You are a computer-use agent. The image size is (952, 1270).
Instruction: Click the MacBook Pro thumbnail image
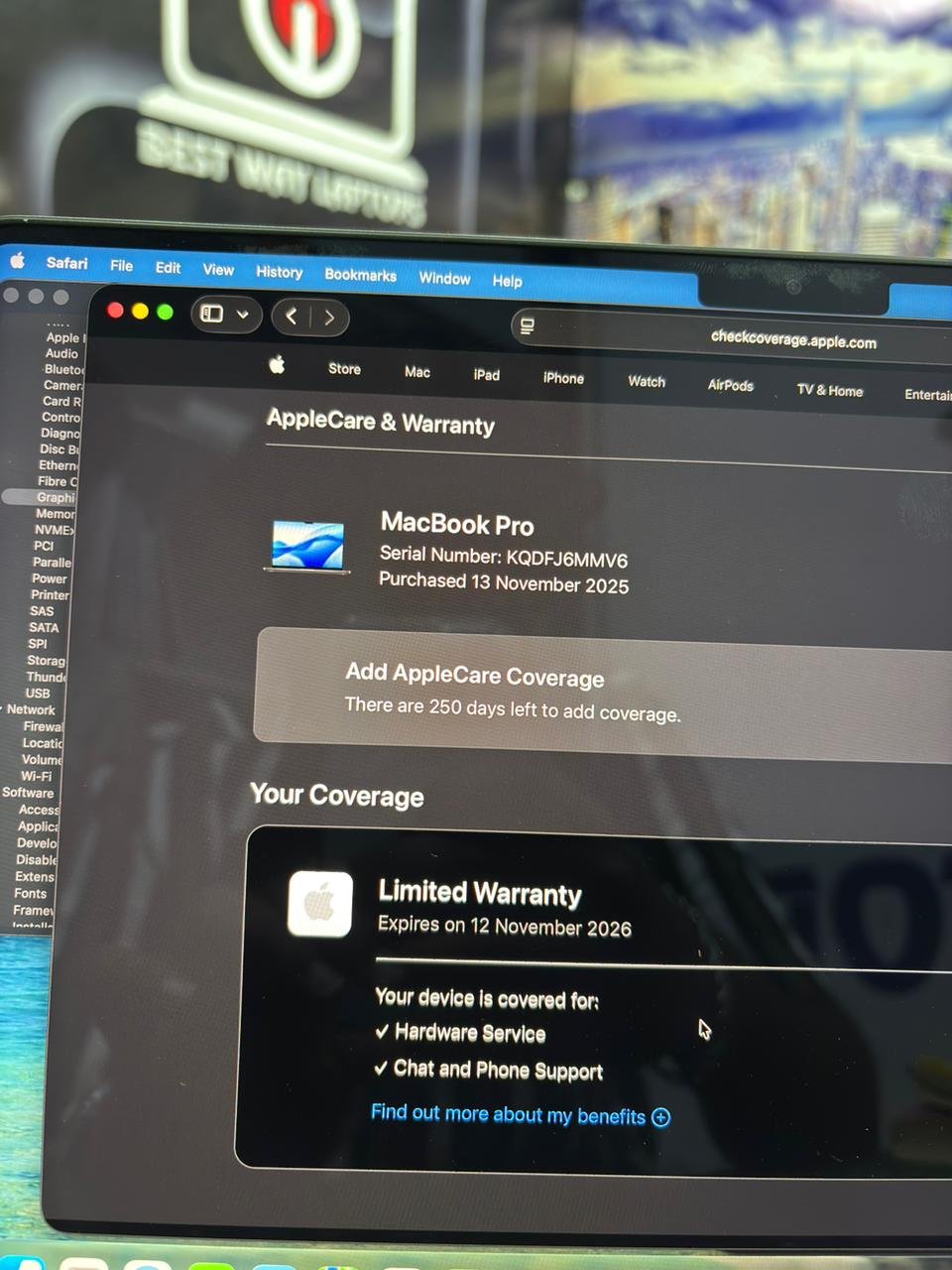[x=308, y=546]
